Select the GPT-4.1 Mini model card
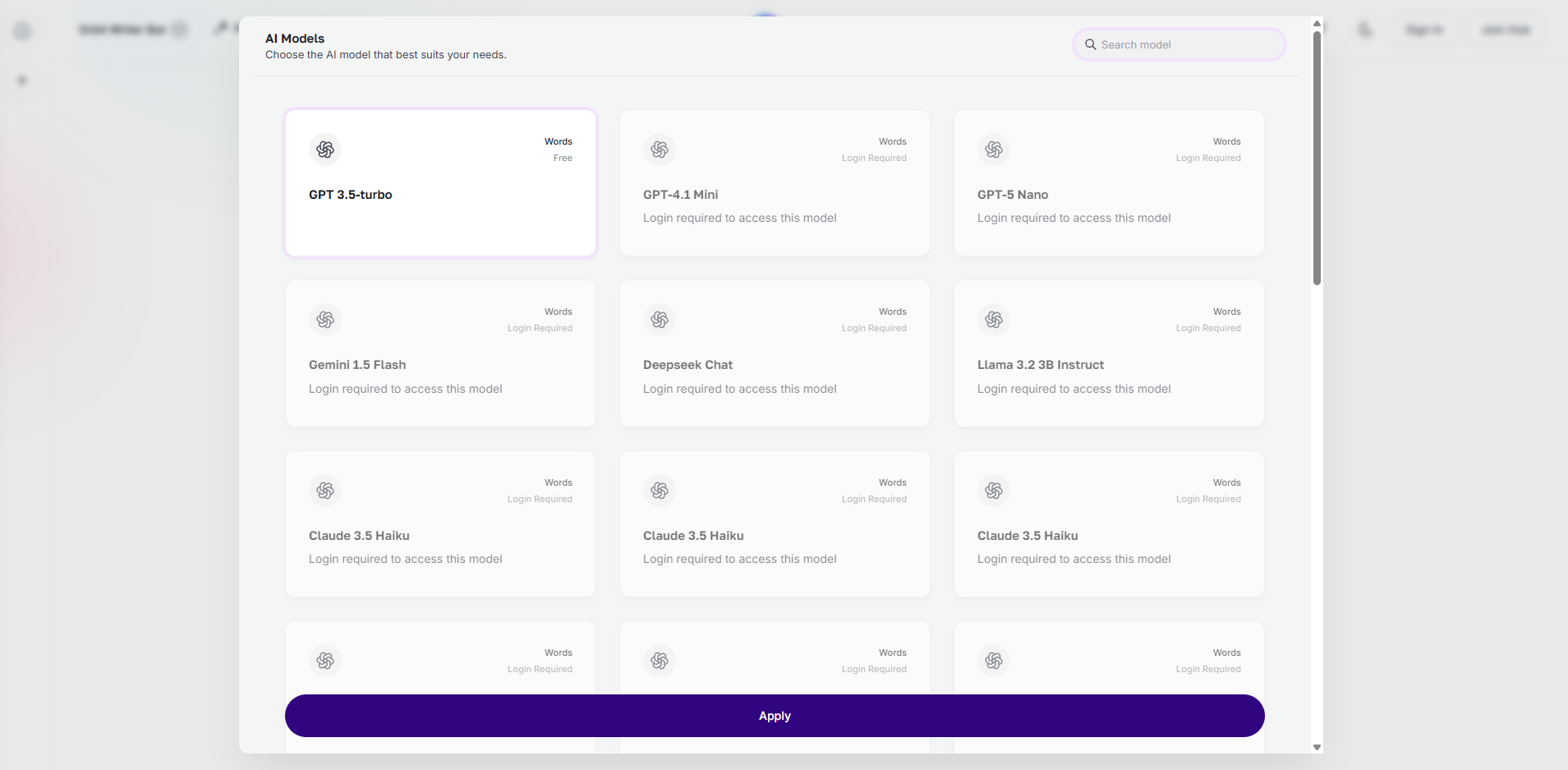 click(x=775, y=183)
